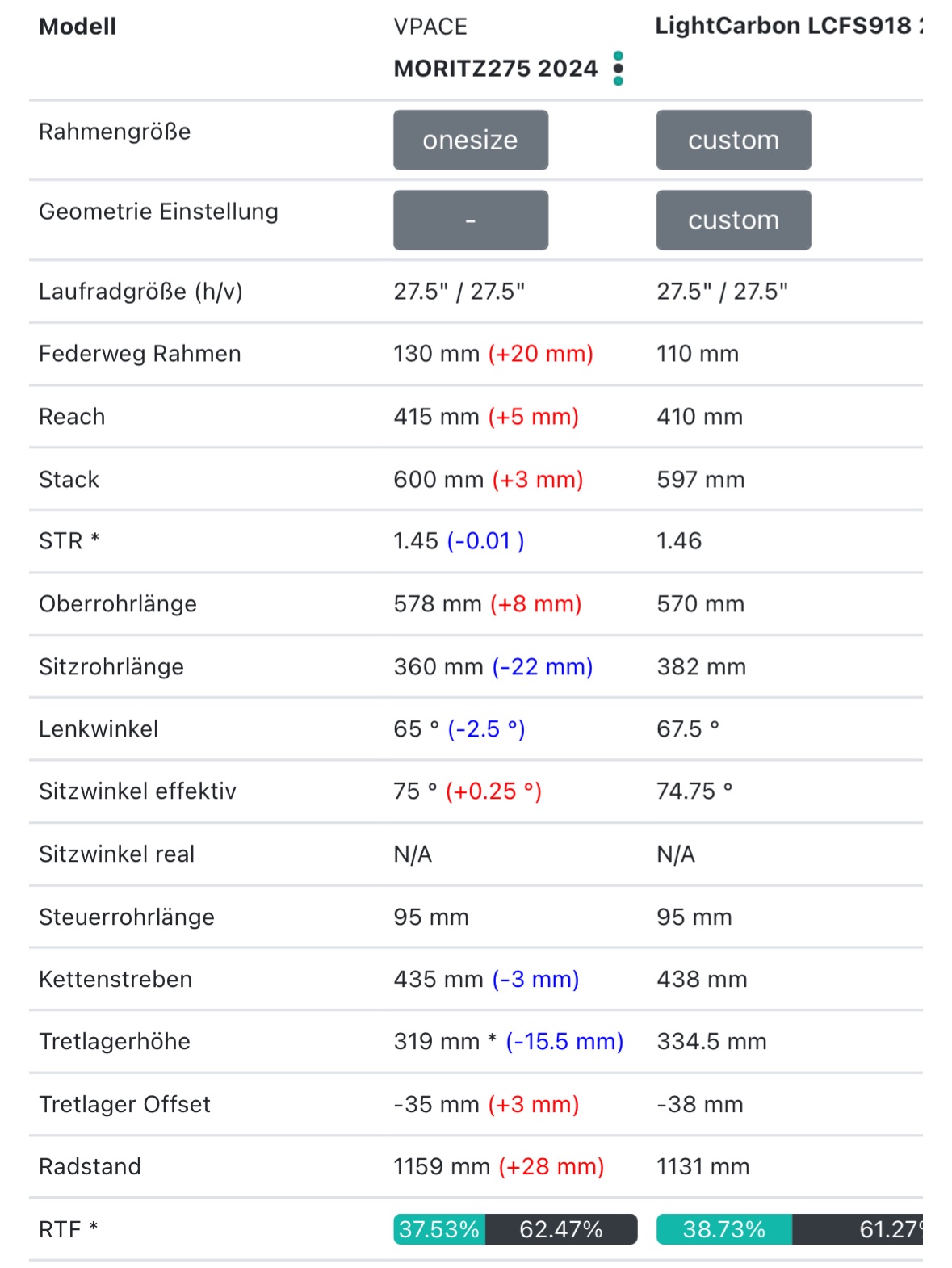
Task: Select the 'Reach' row label
Action: tap(72, 417)
